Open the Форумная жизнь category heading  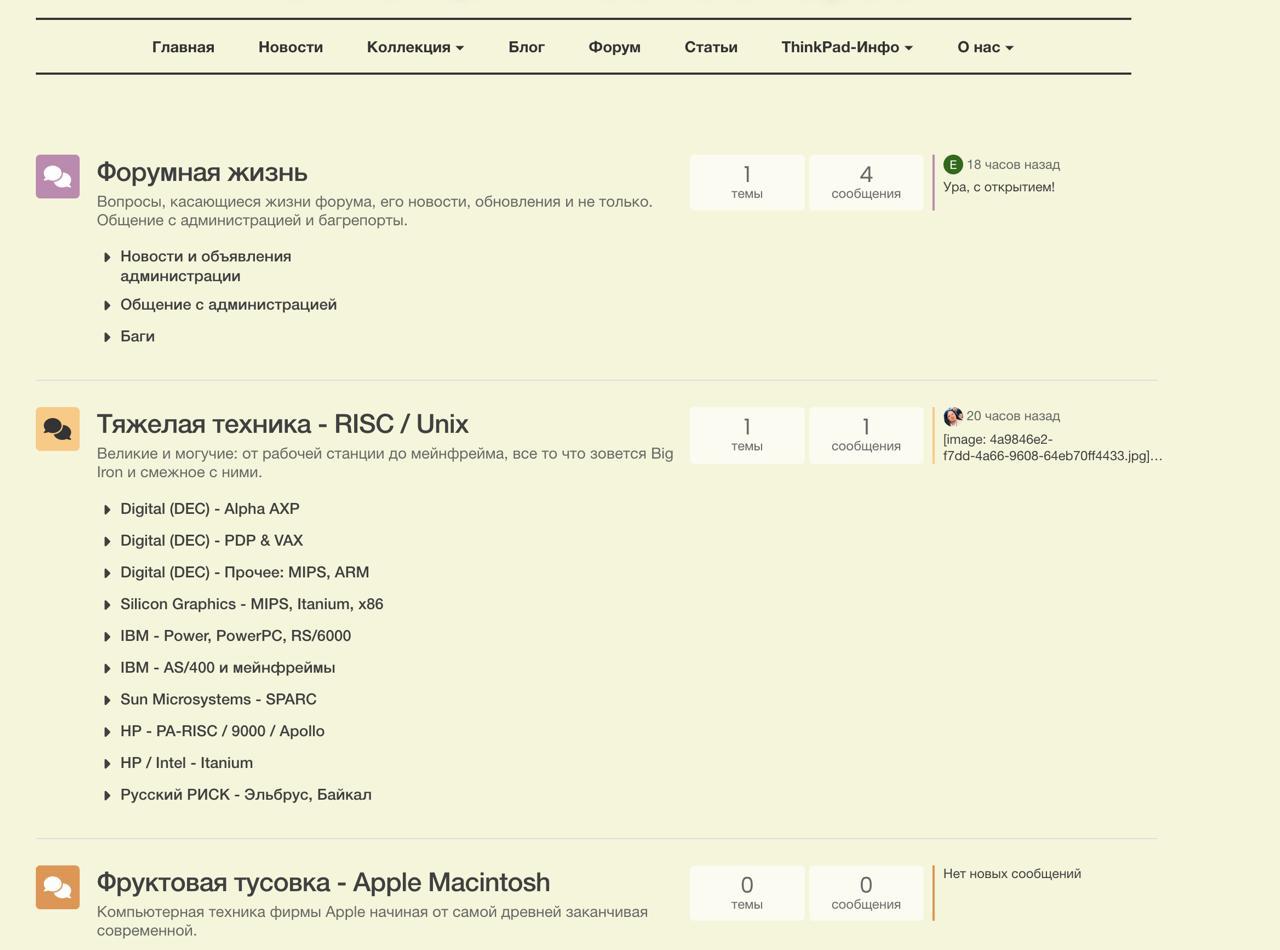202,172
